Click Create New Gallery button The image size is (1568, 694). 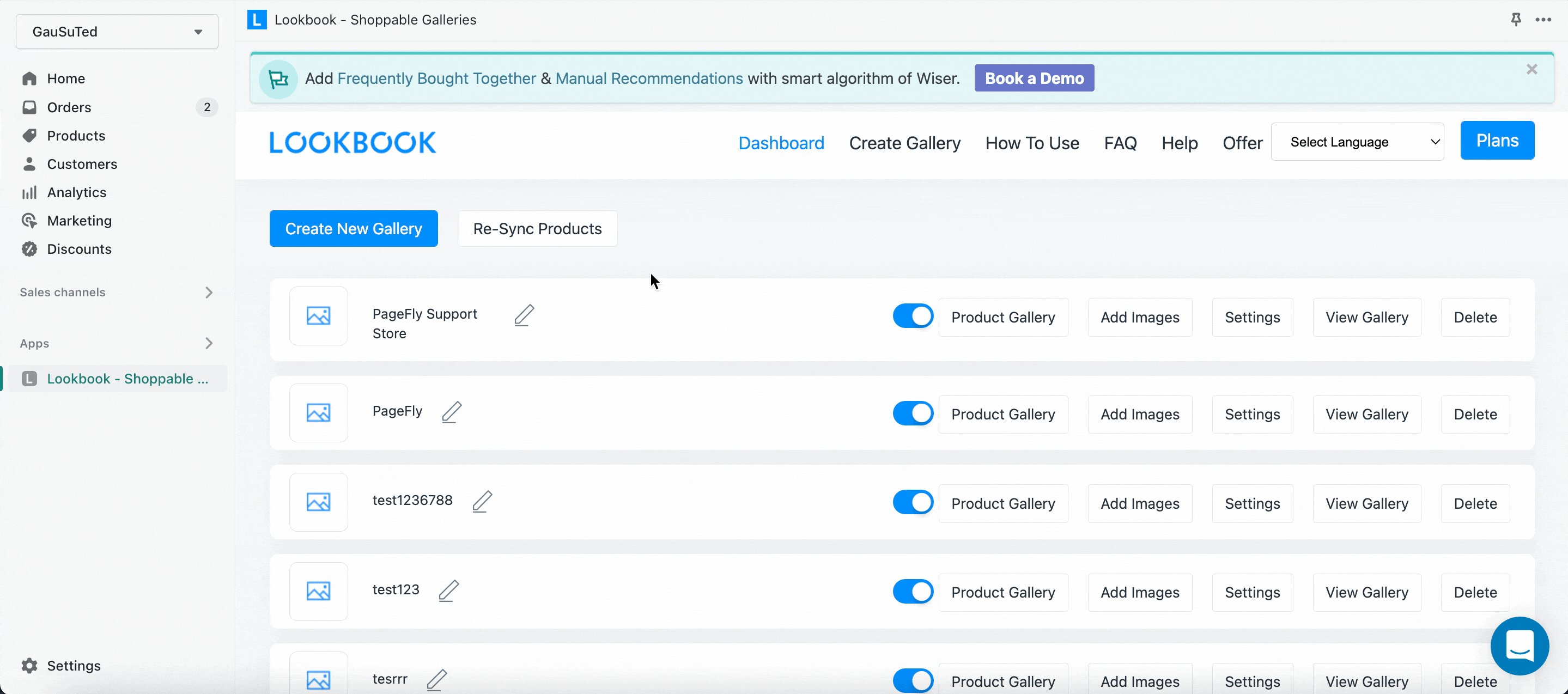(x=353, y=229)
